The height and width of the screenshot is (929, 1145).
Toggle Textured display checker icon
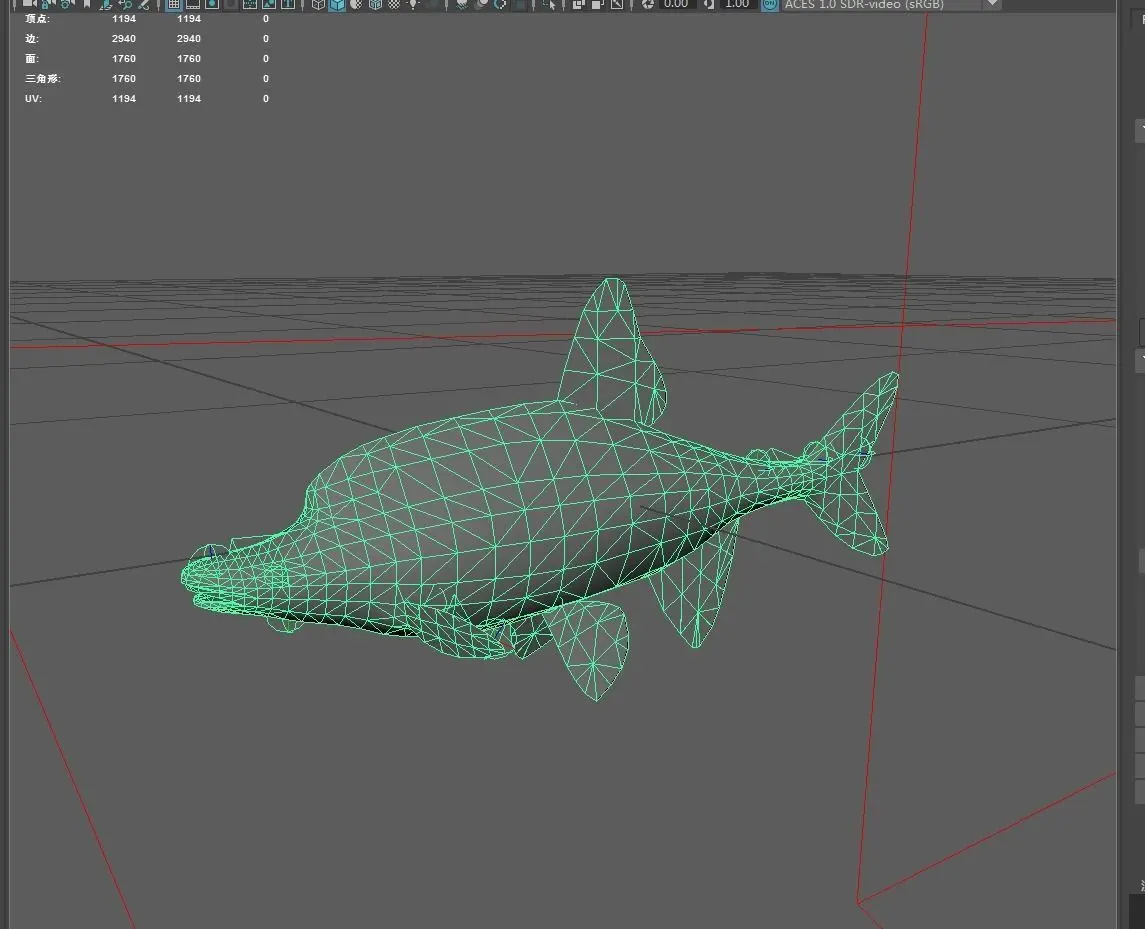coord(394,4)
